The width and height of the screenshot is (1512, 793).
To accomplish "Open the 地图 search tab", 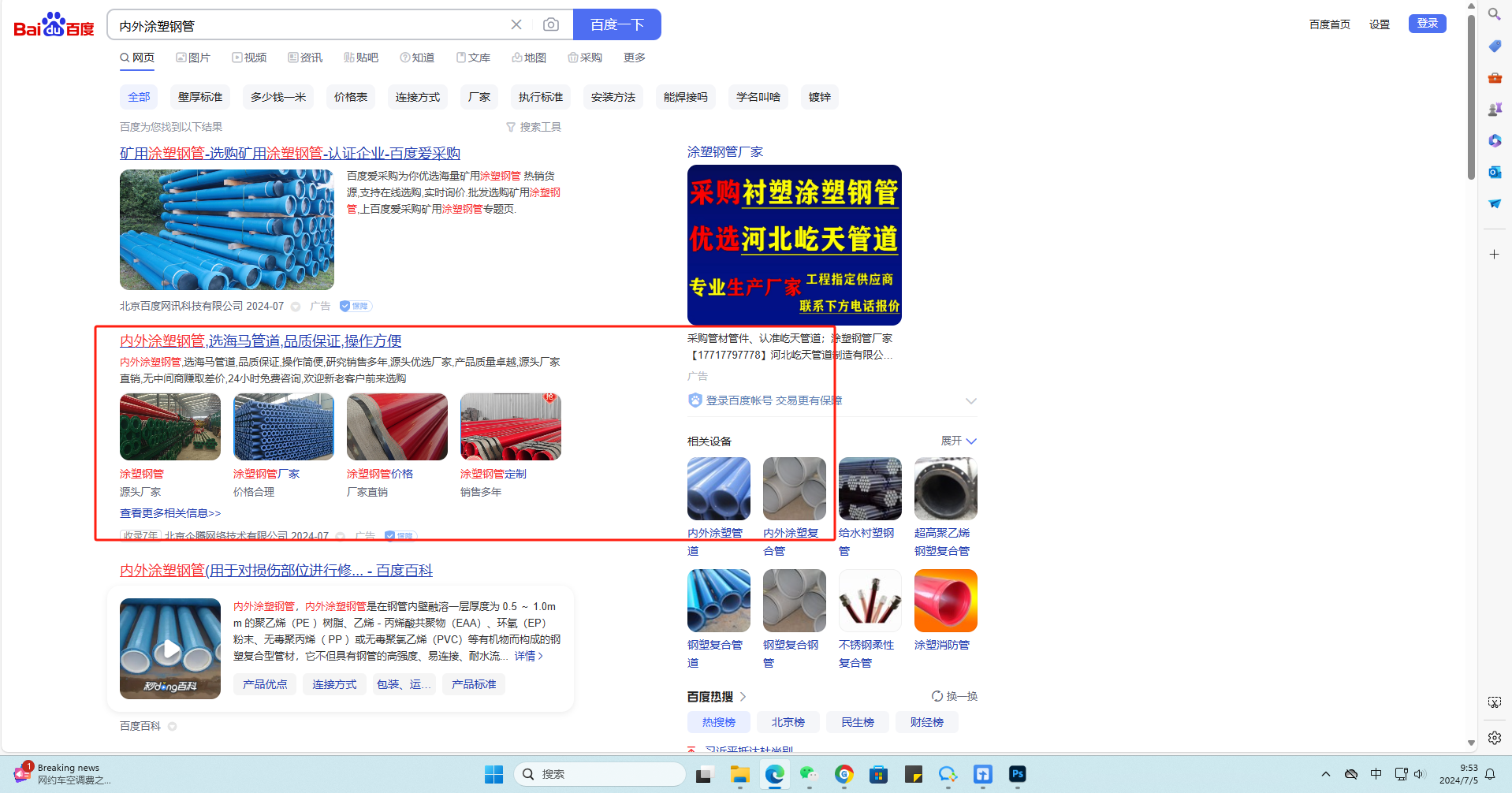I will 529,58.
